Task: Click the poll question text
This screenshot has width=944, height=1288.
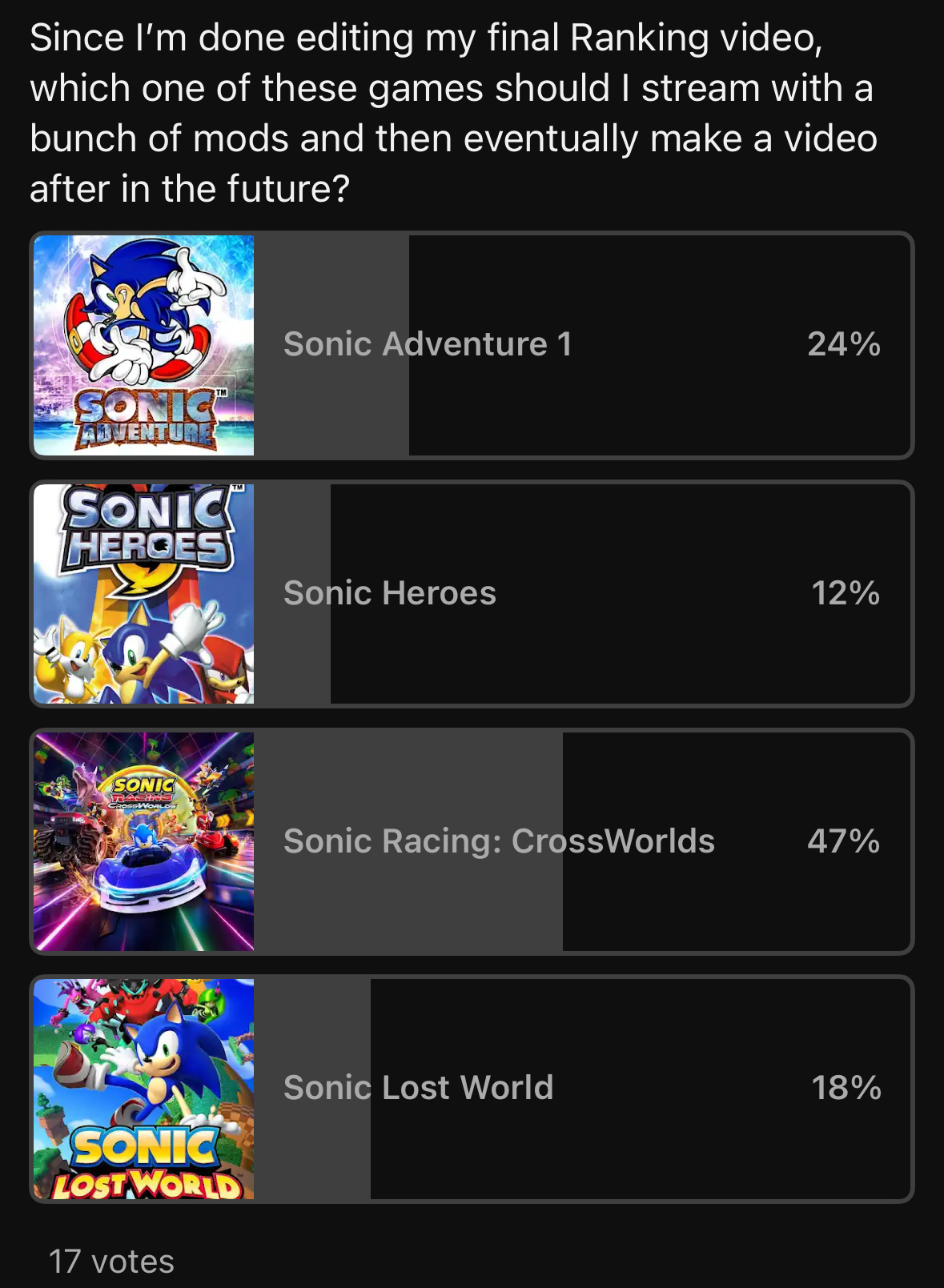Action: point(453,113)
